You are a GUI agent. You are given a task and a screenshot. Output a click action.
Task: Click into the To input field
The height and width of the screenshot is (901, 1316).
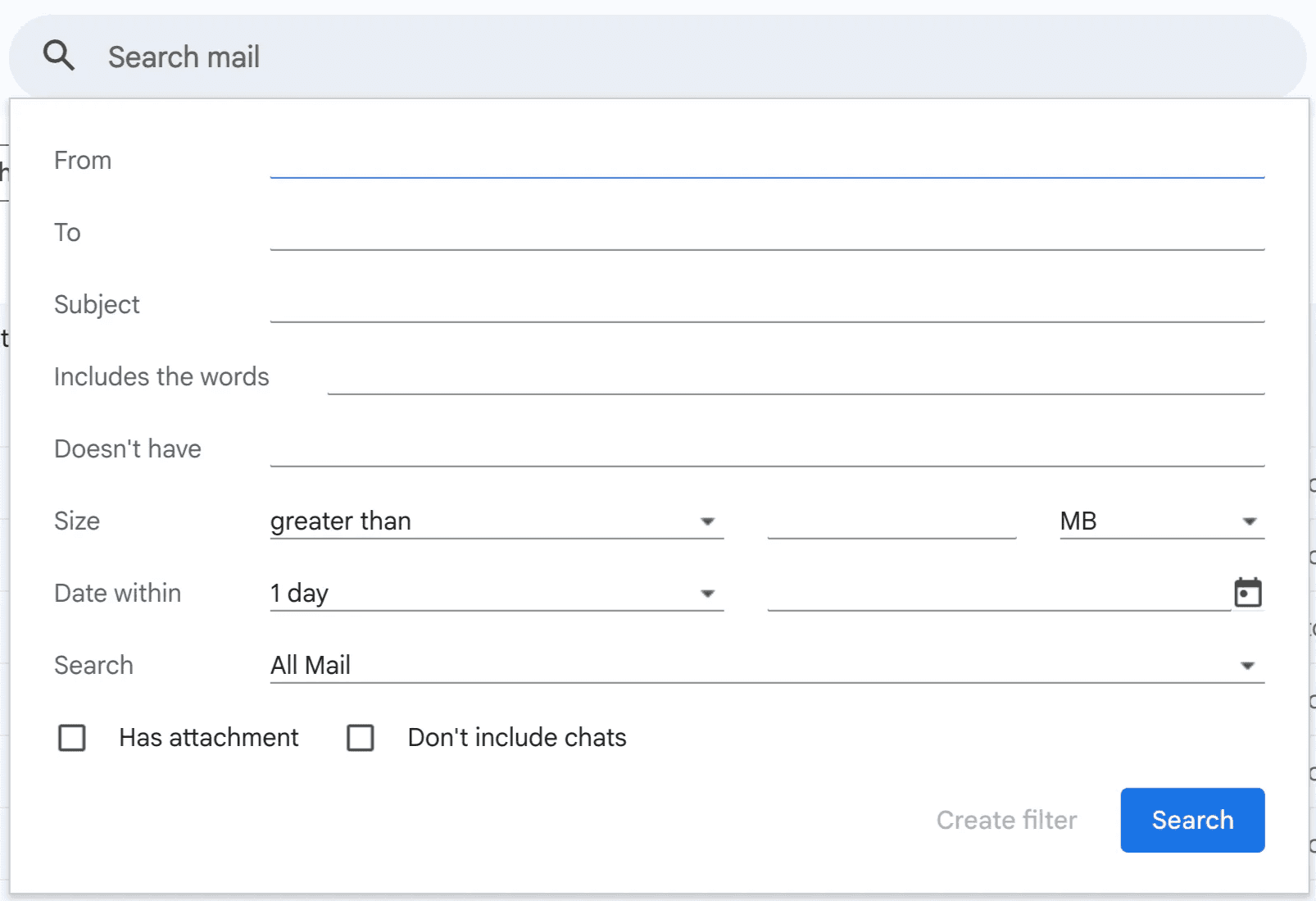coord(766,233)
